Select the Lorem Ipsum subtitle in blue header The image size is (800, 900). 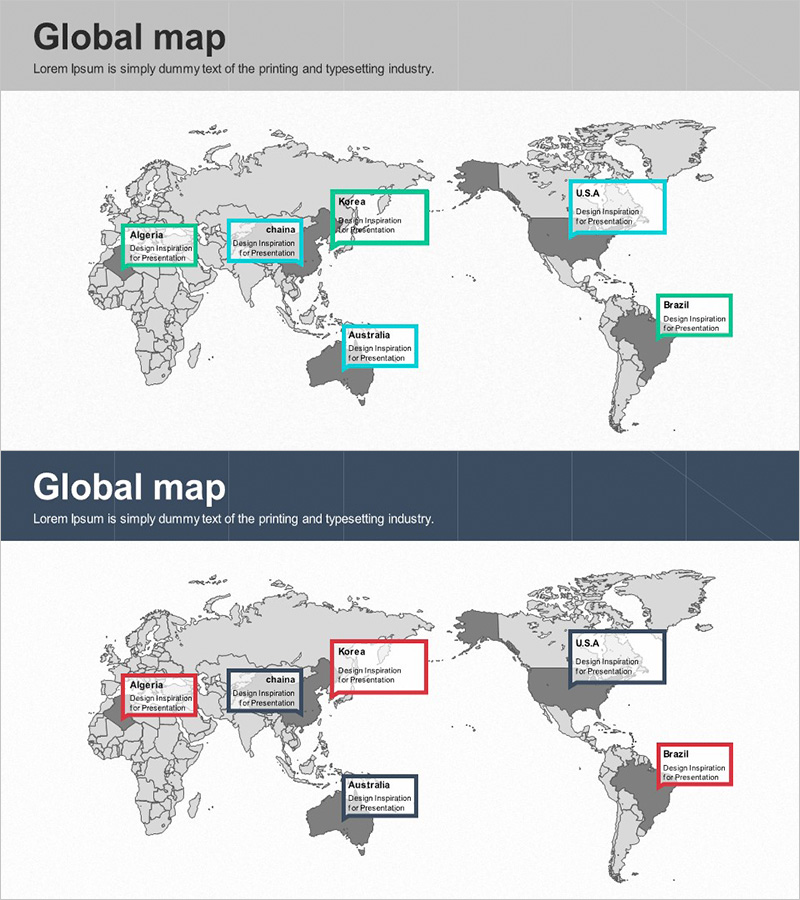[x=233, y=519]
